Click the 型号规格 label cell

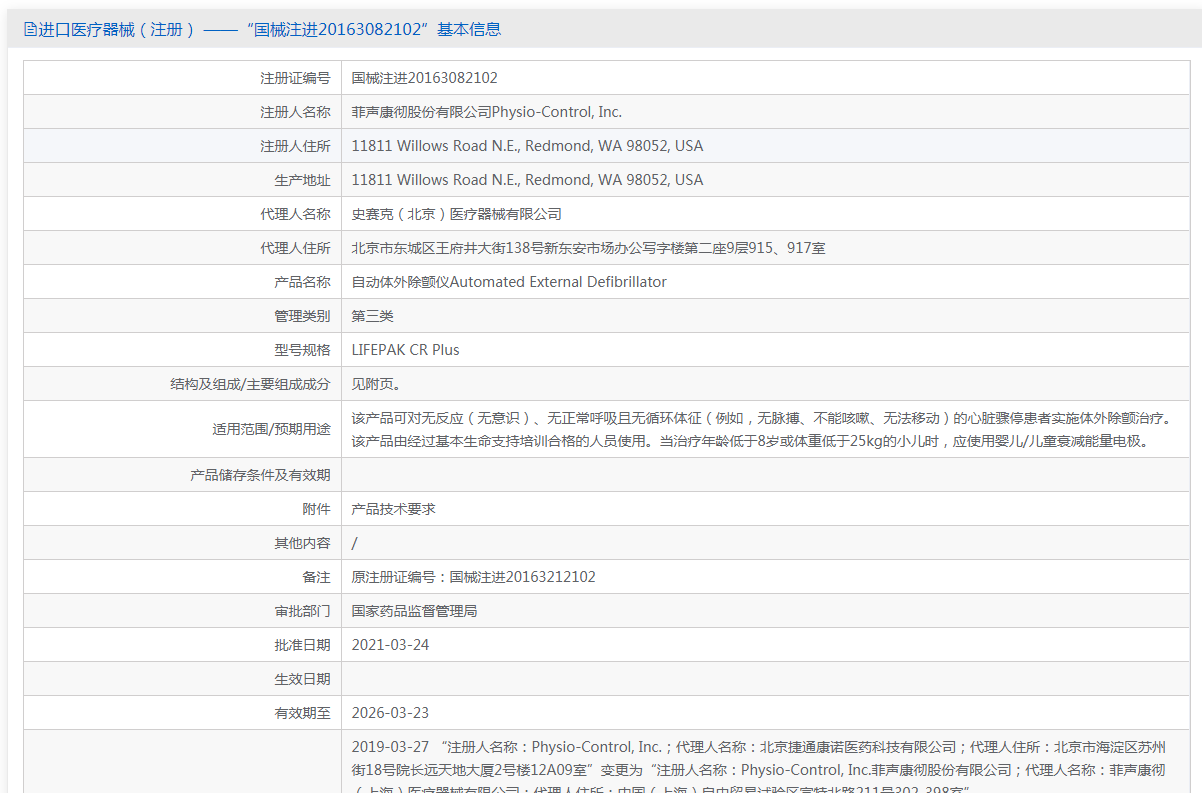click(183, 350)
